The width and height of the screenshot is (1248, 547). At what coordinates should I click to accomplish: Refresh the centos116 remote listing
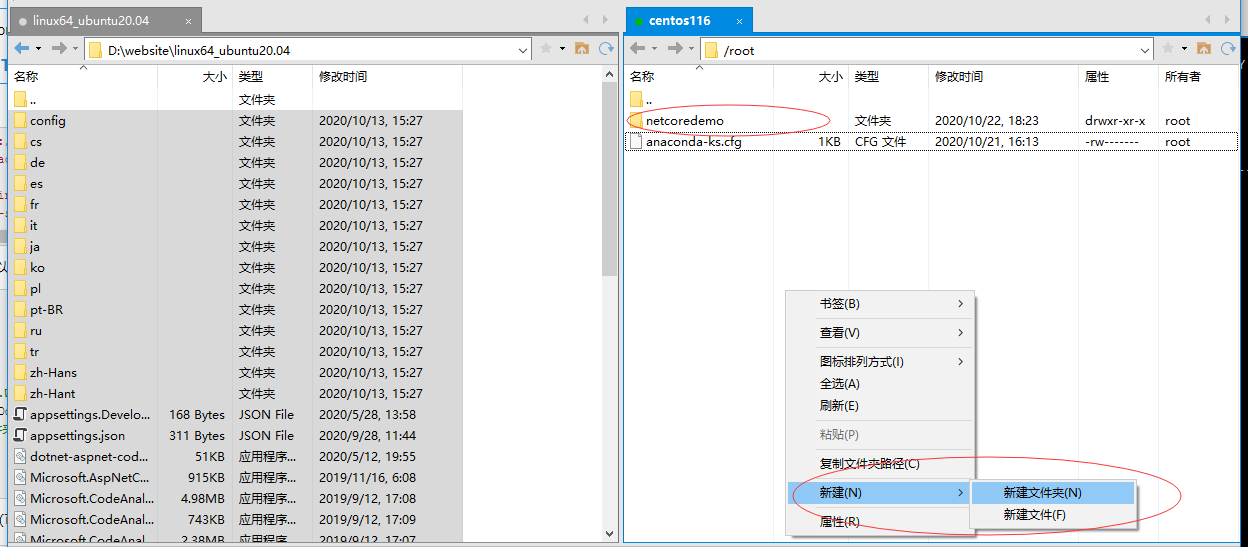1228,48
